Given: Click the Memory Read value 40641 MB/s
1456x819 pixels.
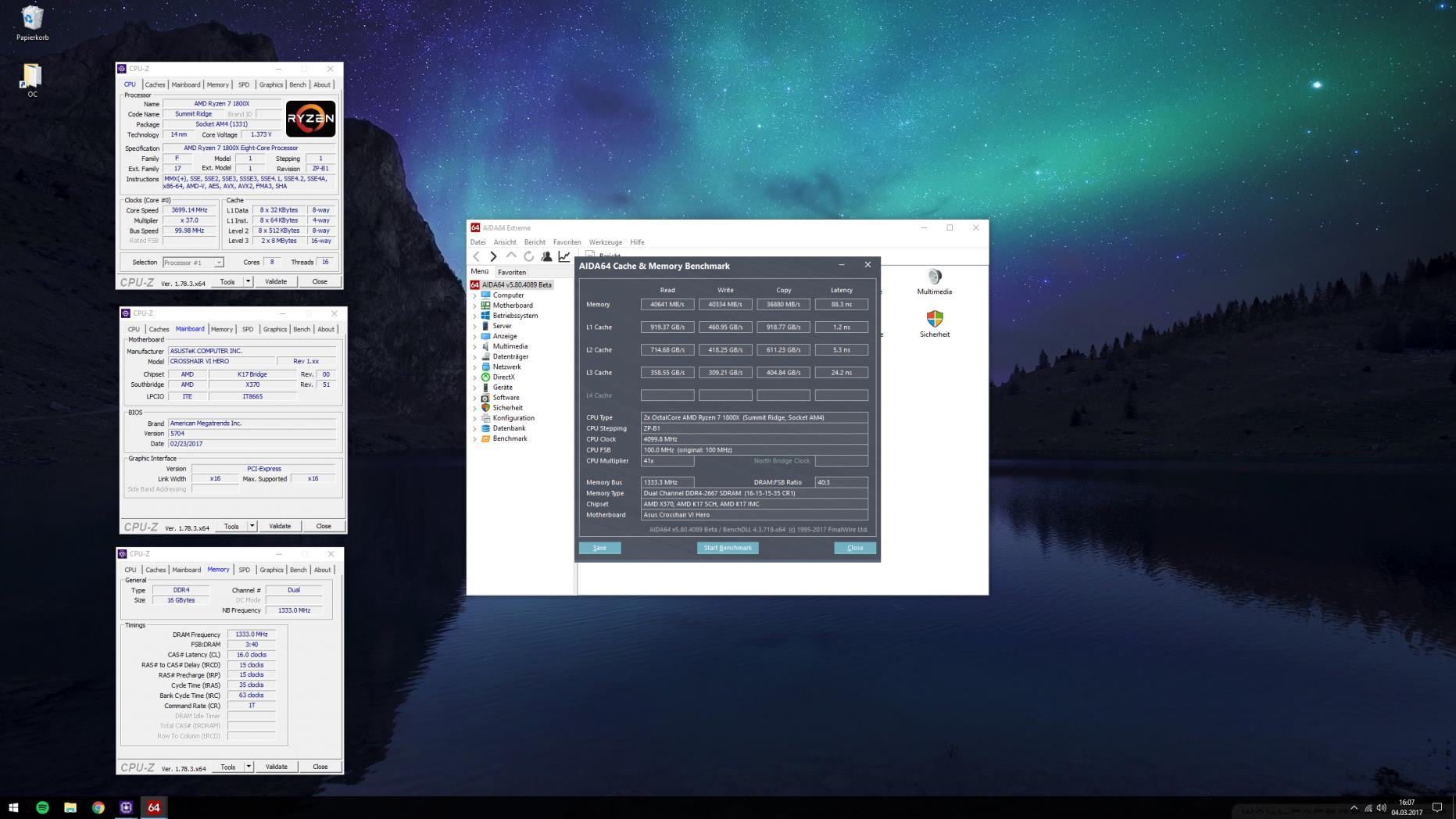Looking at the screenshot, I should (x=667, y=305).
